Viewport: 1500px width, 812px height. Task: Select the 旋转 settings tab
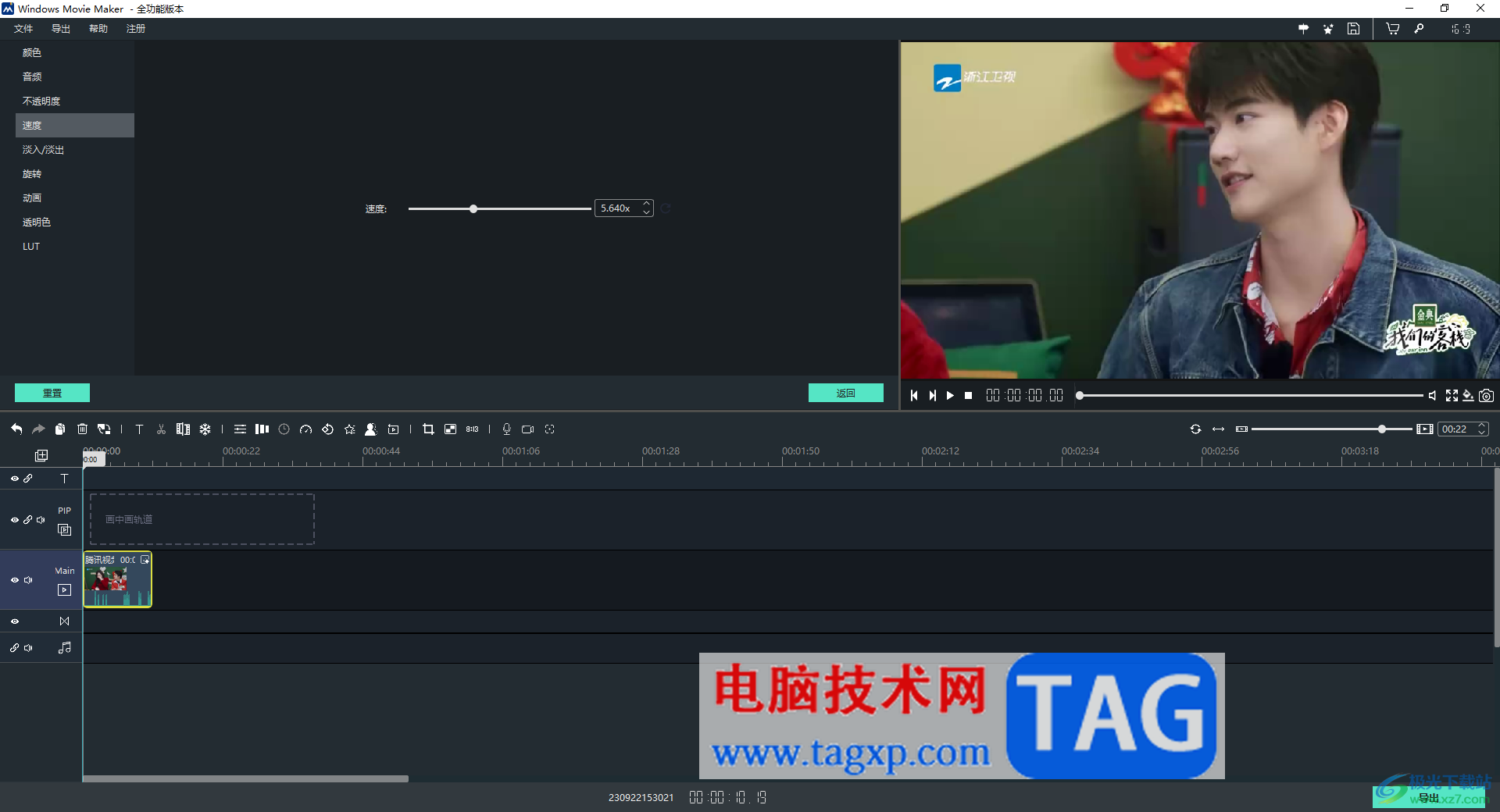click(75, 173)
